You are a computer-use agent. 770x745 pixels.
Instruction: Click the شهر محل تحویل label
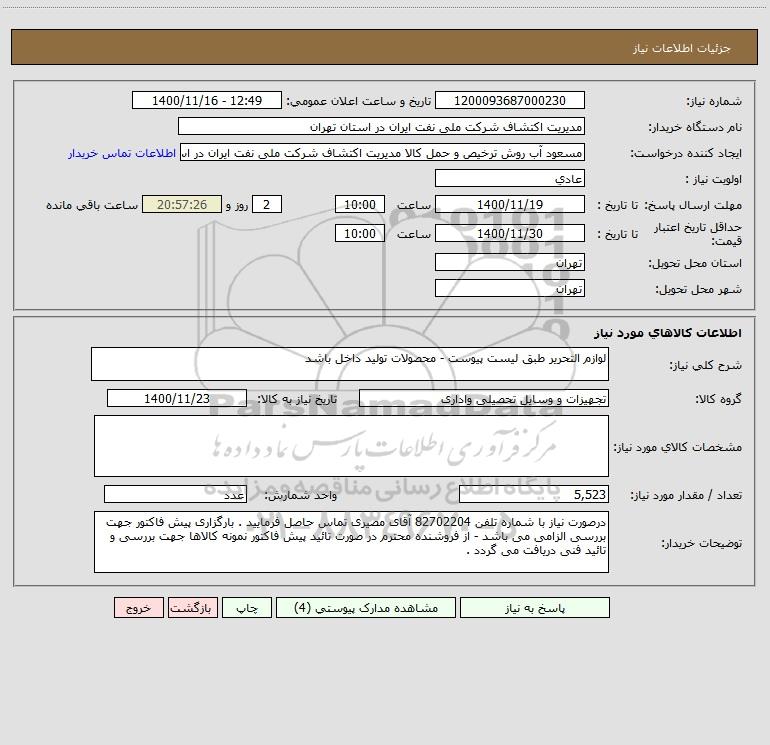698,290
